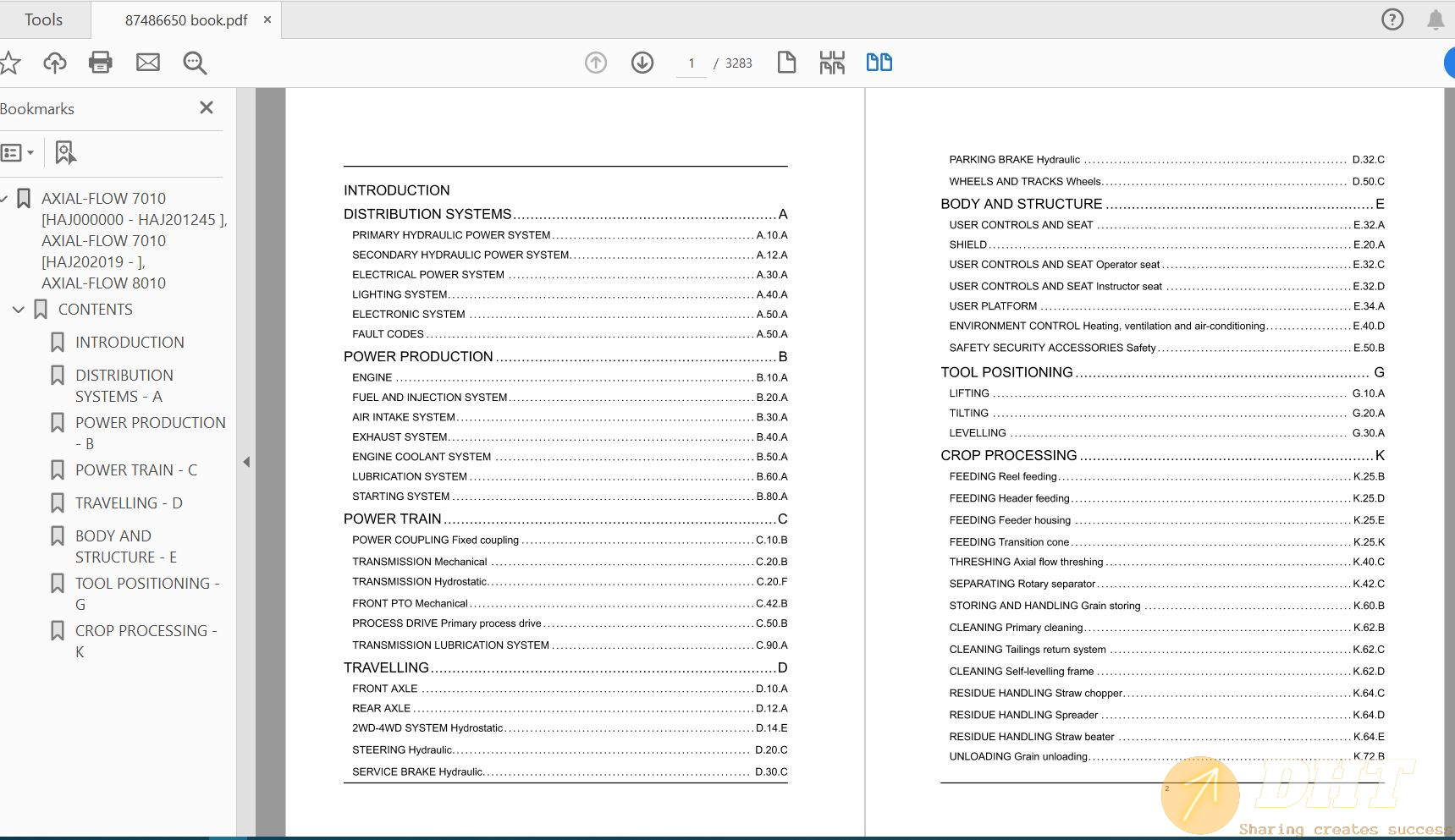Viewport: 1455px width, 840px height.
Task: Open the DISTRIBUTION SYSTEMS - A bookmark
Action: pos(124,386)
